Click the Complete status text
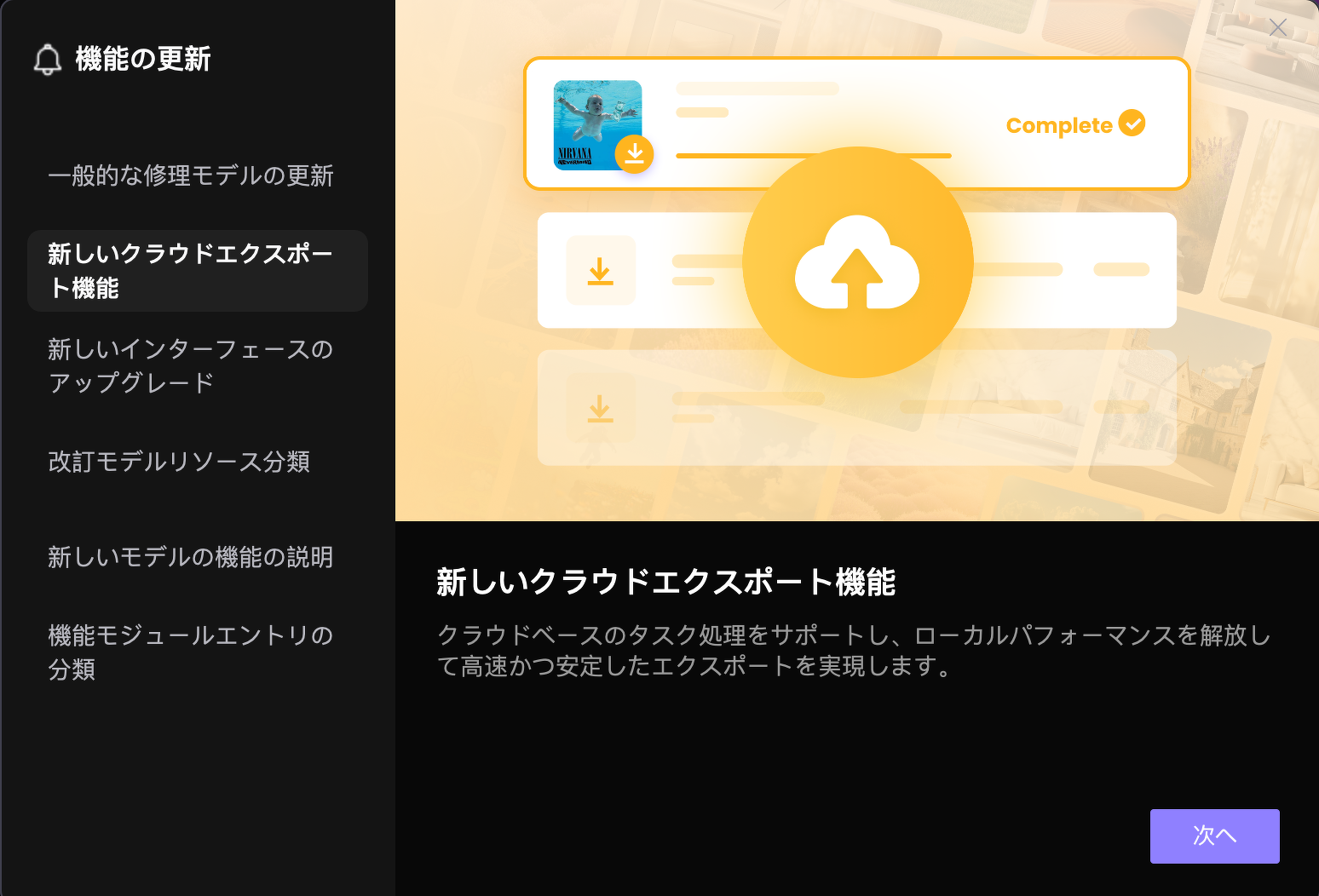Screen dimensions: 1319x896 click(1059, 125)
